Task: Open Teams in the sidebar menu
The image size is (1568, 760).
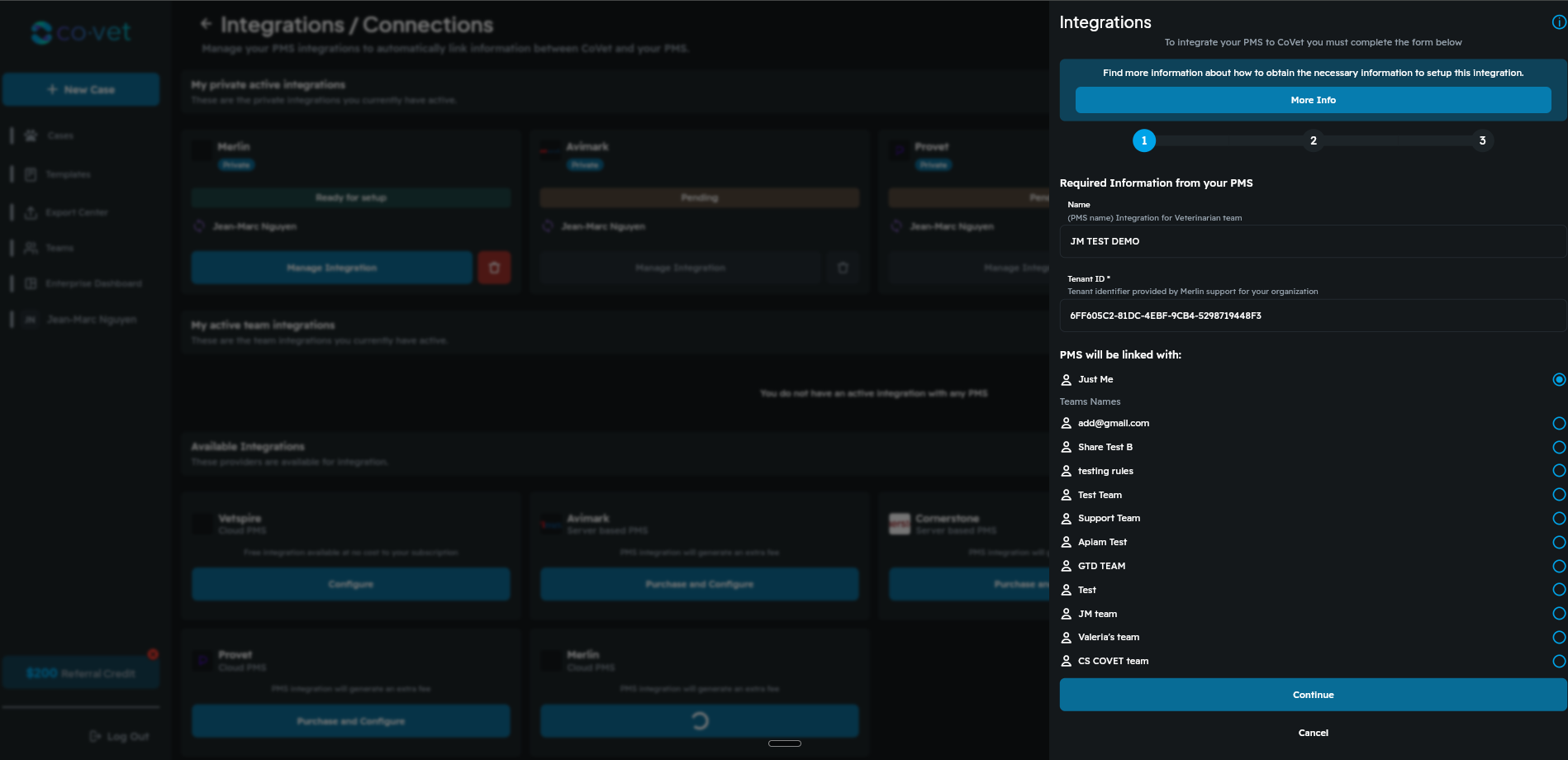Action: 59,248
